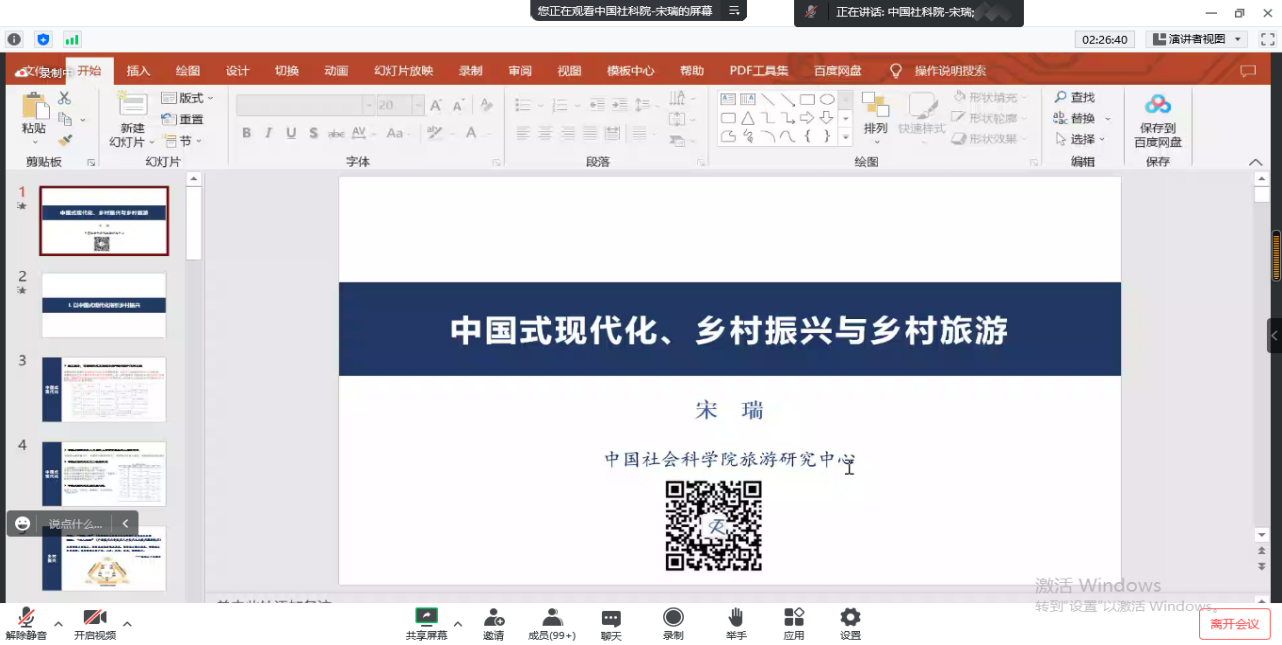This screenshot has height=645, width=1282.
Task: Turn on the video camera
Action: tap(95, 618)
